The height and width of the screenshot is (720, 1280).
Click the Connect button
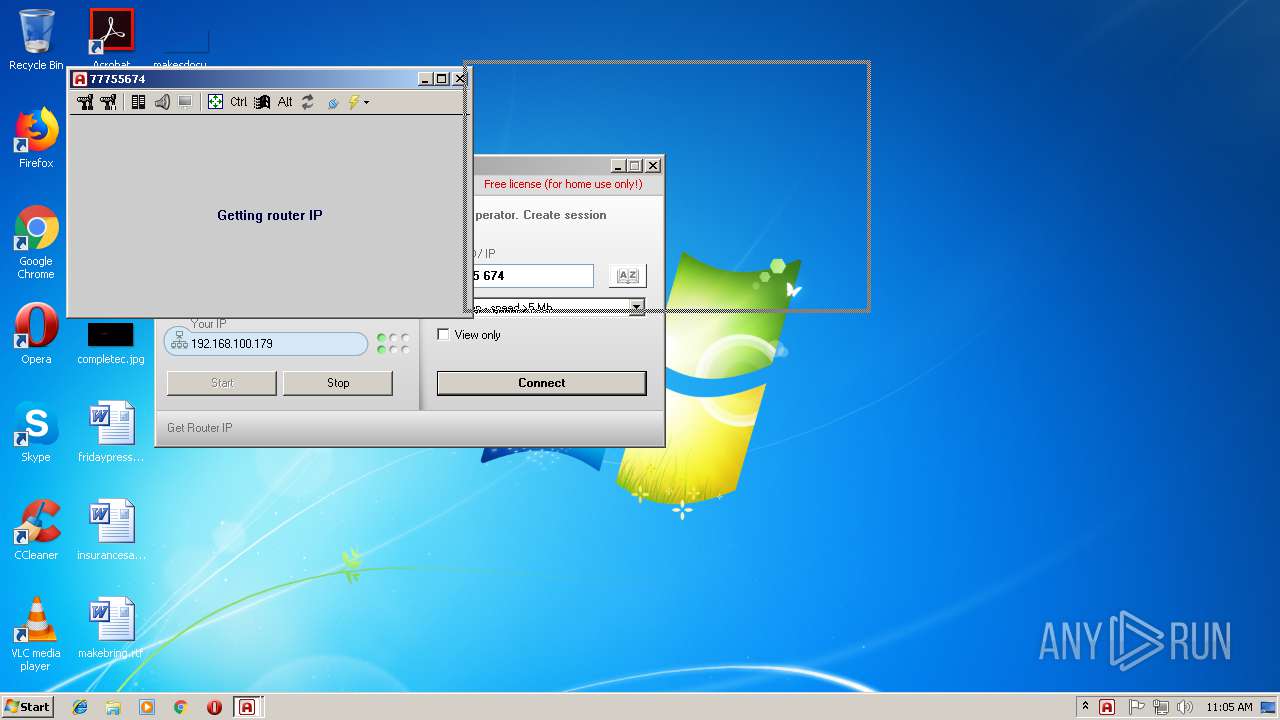[541, 383]
